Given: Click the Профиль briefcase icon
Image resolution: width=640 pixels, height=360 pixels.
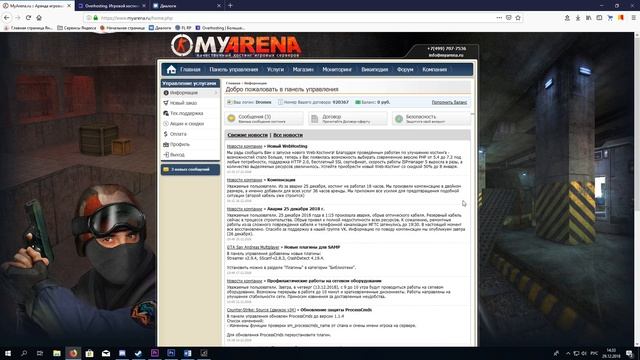Looking at the screenshot, I should [166, 144].
